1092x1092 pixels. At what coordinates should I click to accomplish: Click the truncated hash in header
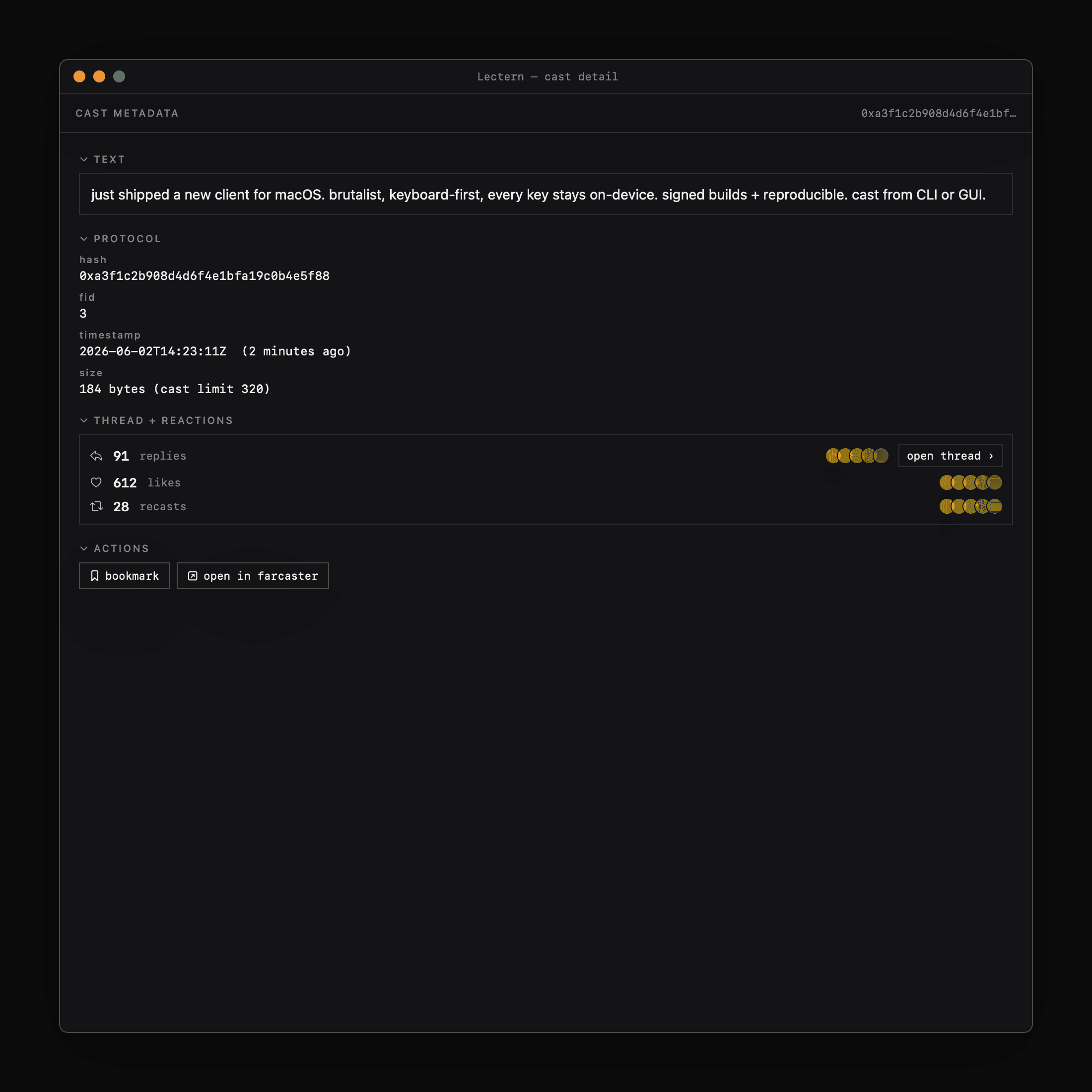click(938, 113)
